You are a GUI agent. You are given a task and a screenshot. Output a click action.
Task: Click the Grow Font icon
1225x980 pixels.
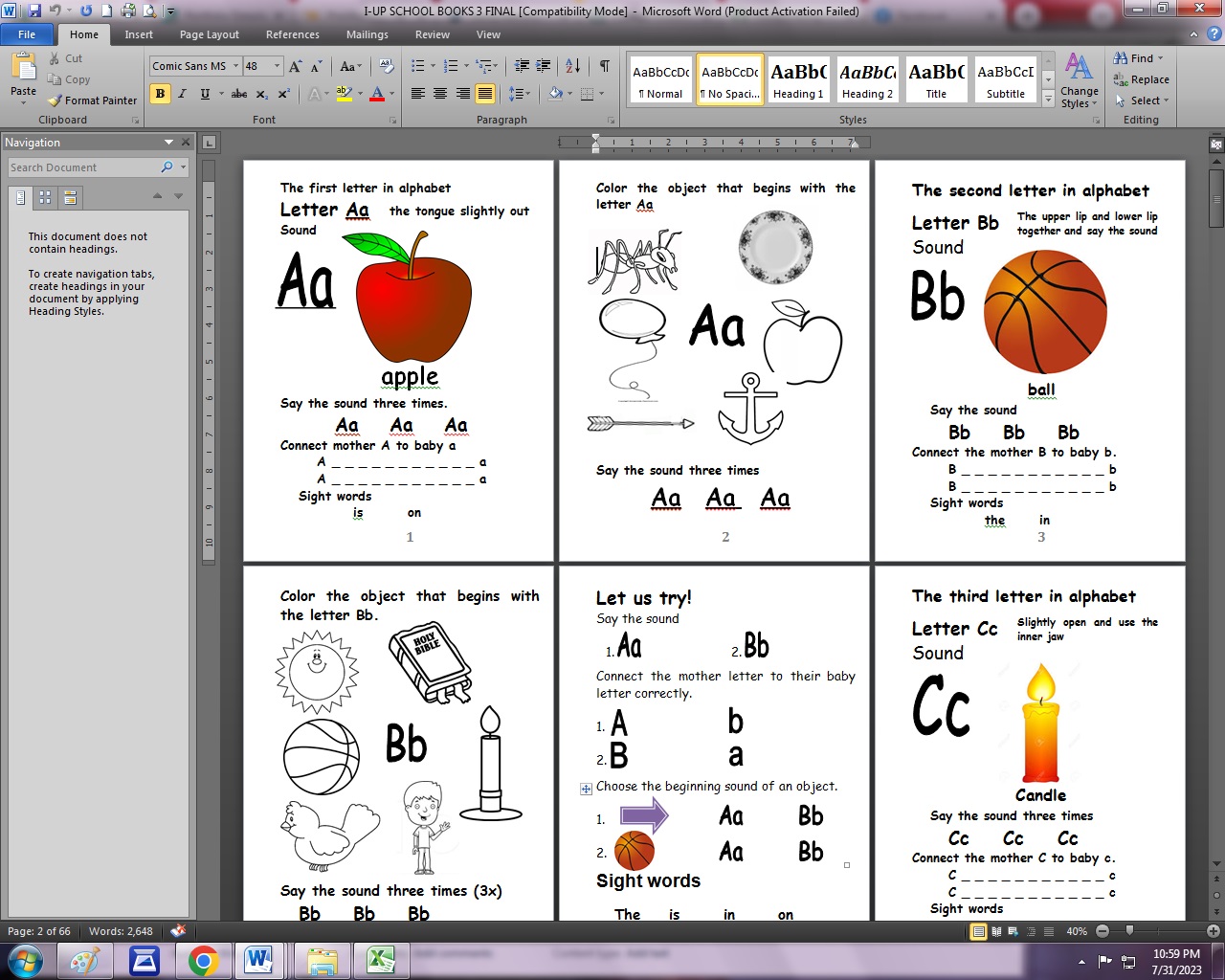pos(295,66)
